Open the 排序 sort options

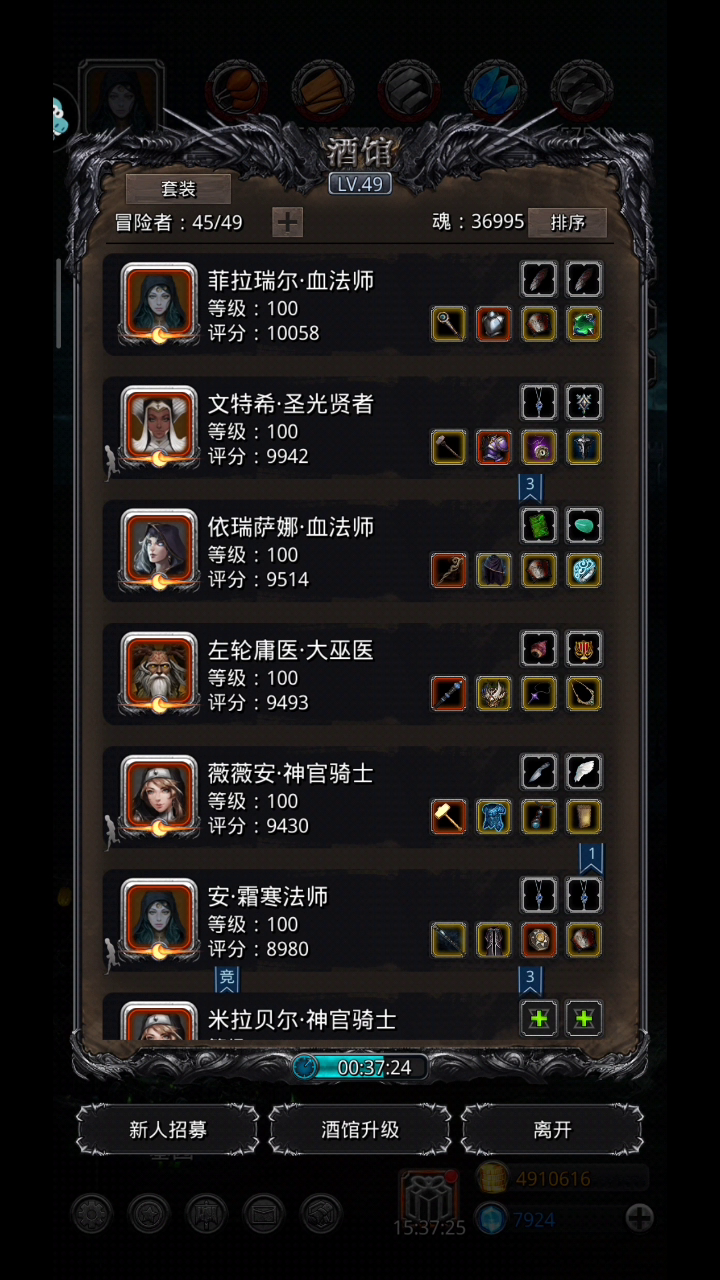pyautogui.click(x=567, y=222)
